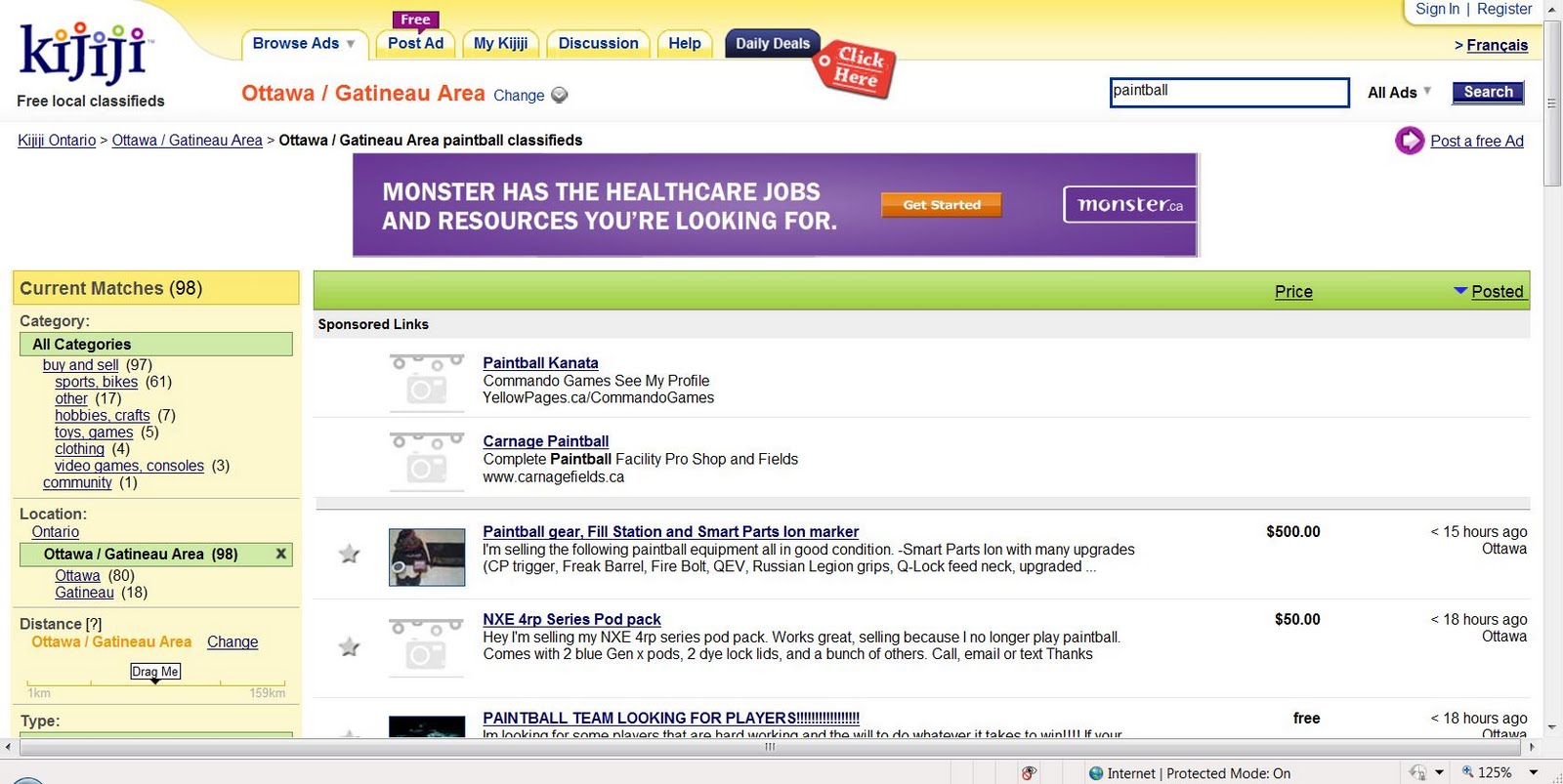Viewport: 1563px width, 784px height.
Task: Click the Register link
Action: (1504, 9)
